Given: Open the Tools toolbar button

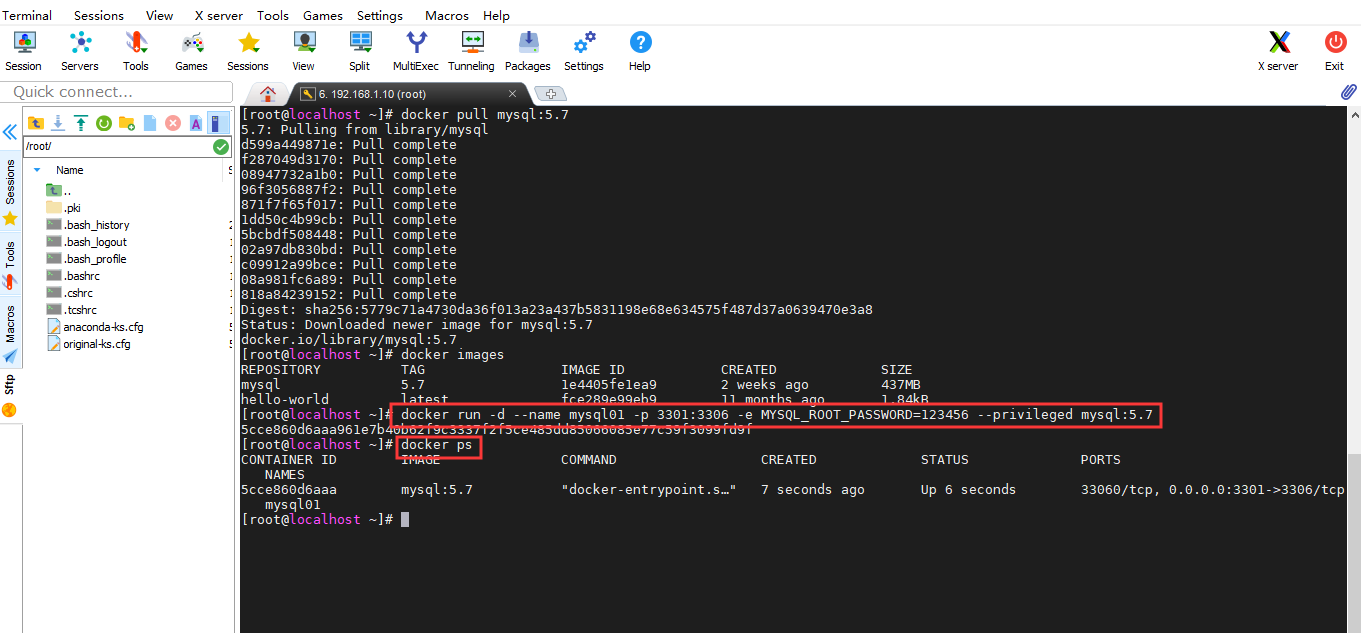Looking at the screenshot, I should [136, 51].
